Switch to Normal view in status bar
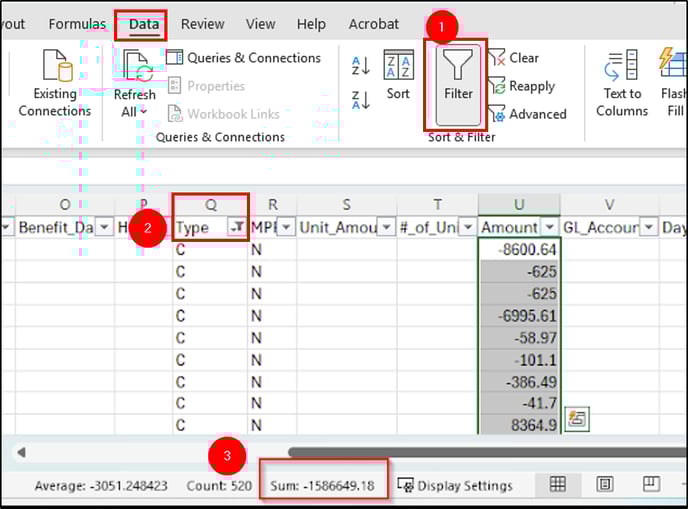Image resolution: width=688 pixels, height=509 pixels. [558, 485]
